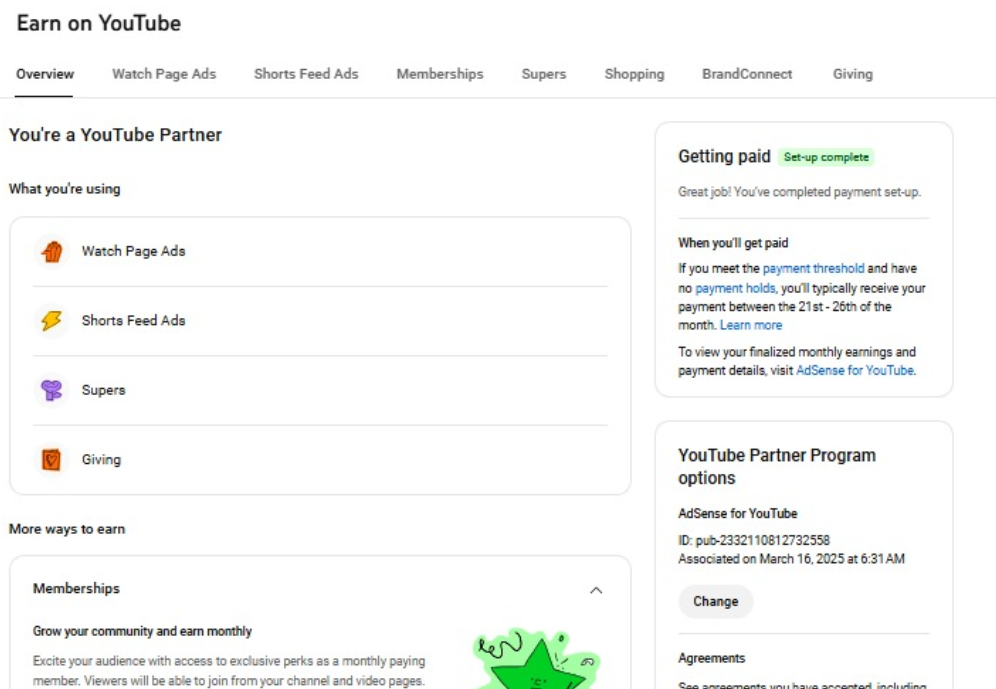This screenshot has height=689, width=996.
Task: Go to the Supers tab
Action: [x=544, y=74]
